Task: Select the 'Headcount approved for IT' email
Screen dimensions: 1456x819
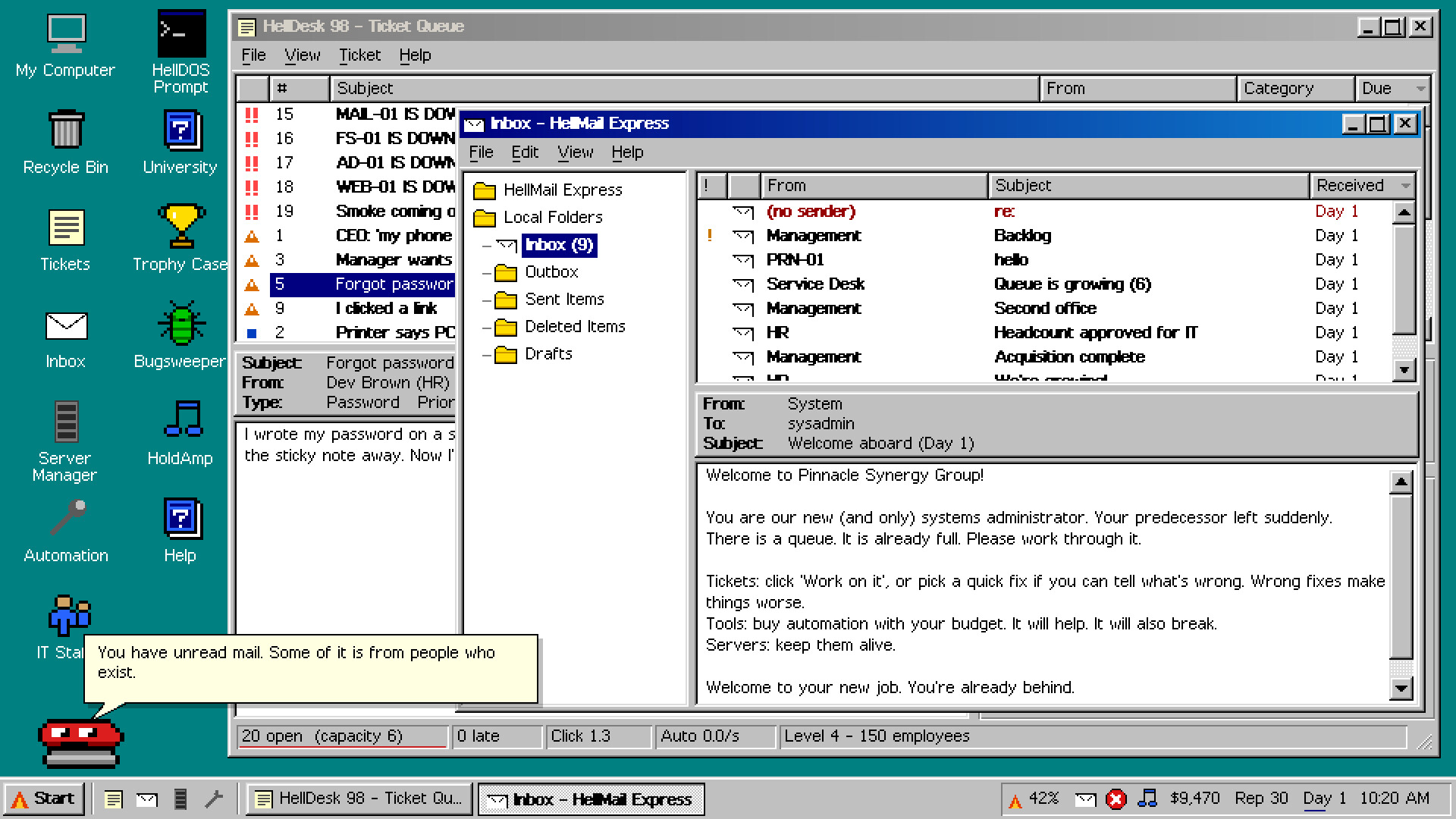Action: tap(1045, 333)
